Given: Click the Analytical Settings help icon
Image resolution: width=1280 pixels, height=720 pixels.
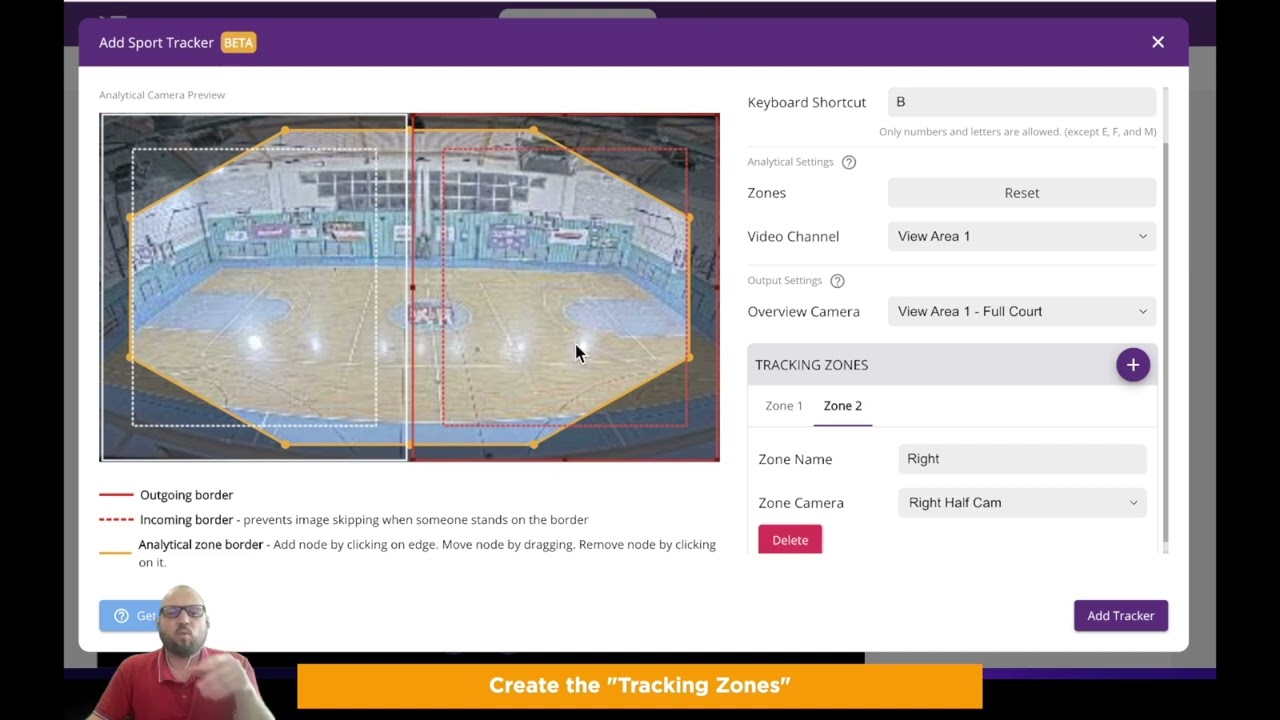Looking at the screenshot, I should (x=849, y=162).
